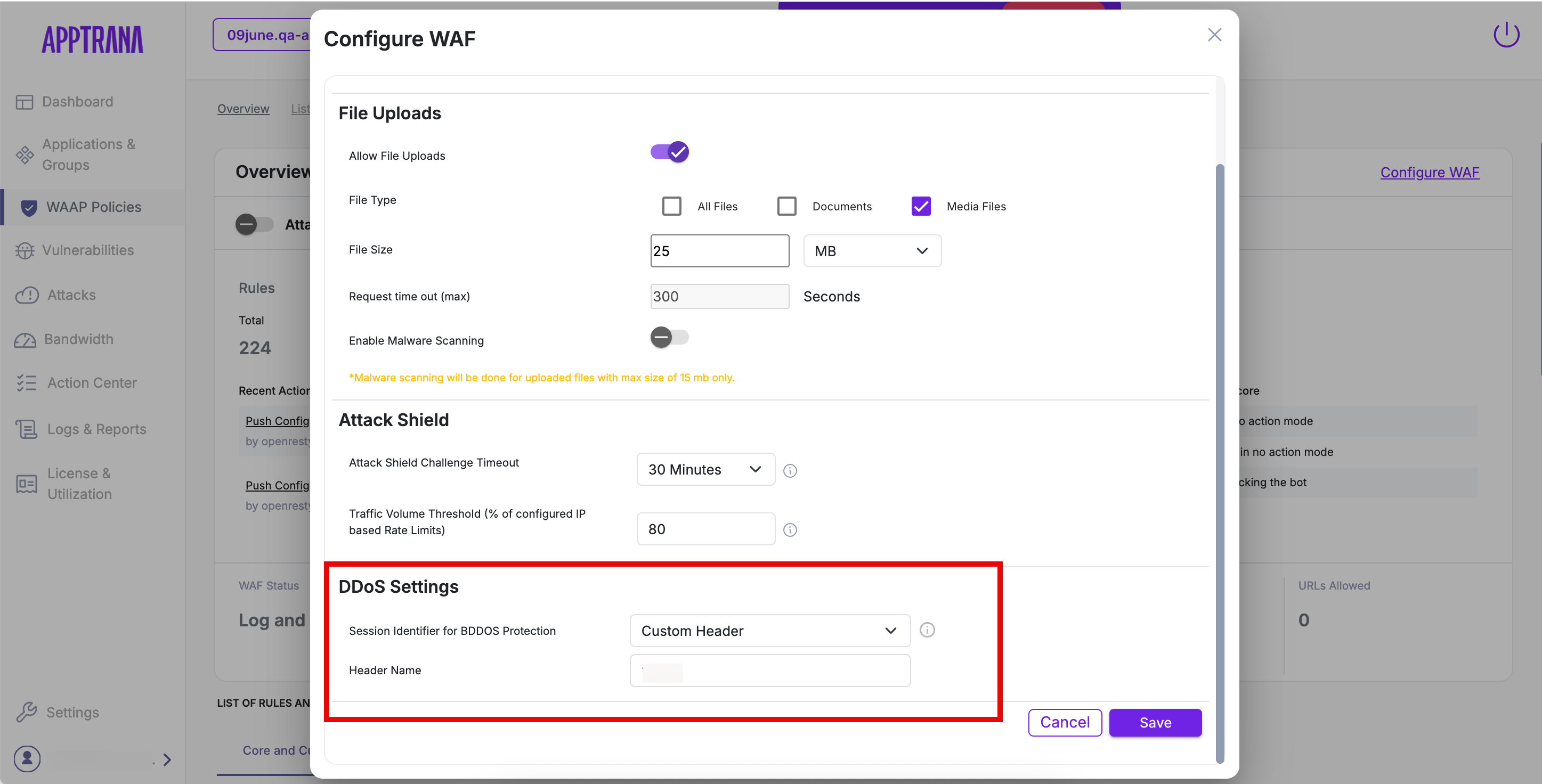This screenshot has width=1542, height=784.
Task: Open the first Push Config link
Action: point(277,421)
